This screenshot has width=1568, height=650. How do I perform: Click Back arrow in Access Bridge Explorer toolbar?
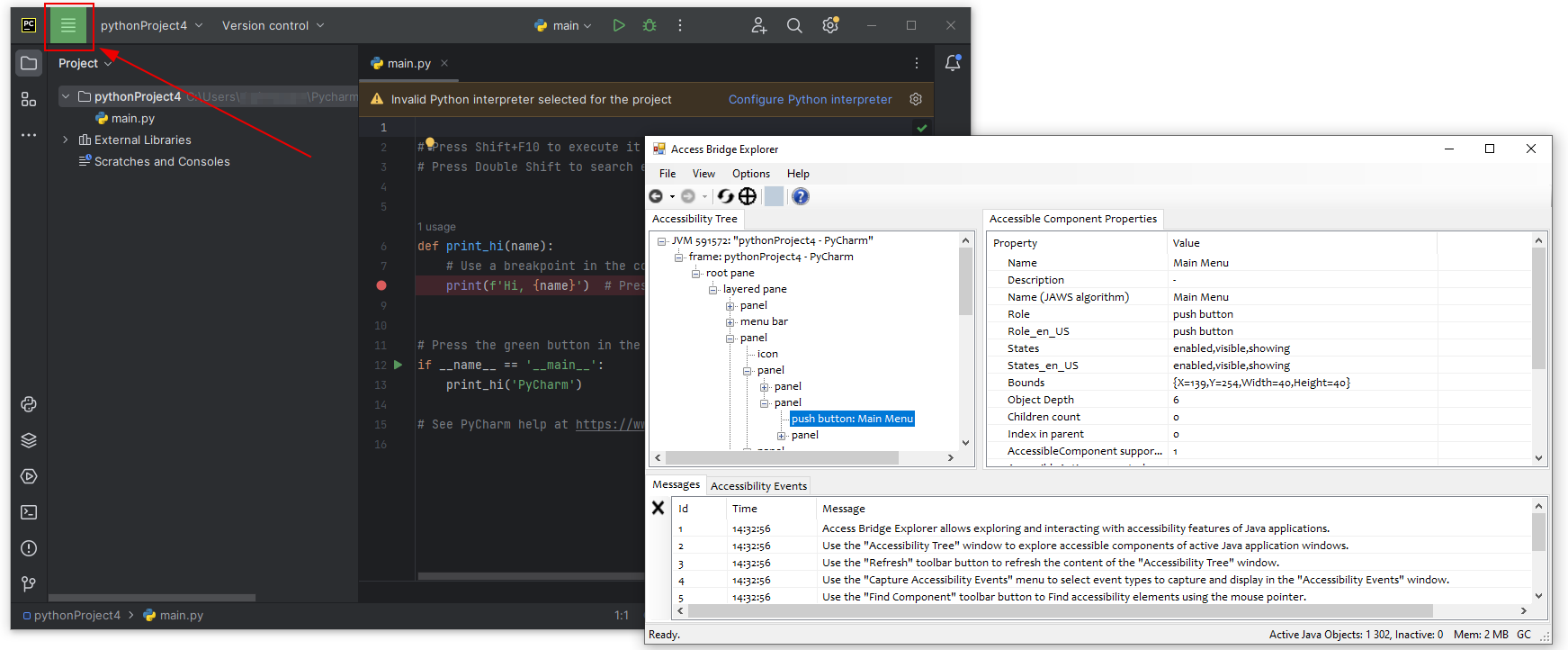click(x=656, y=196)
